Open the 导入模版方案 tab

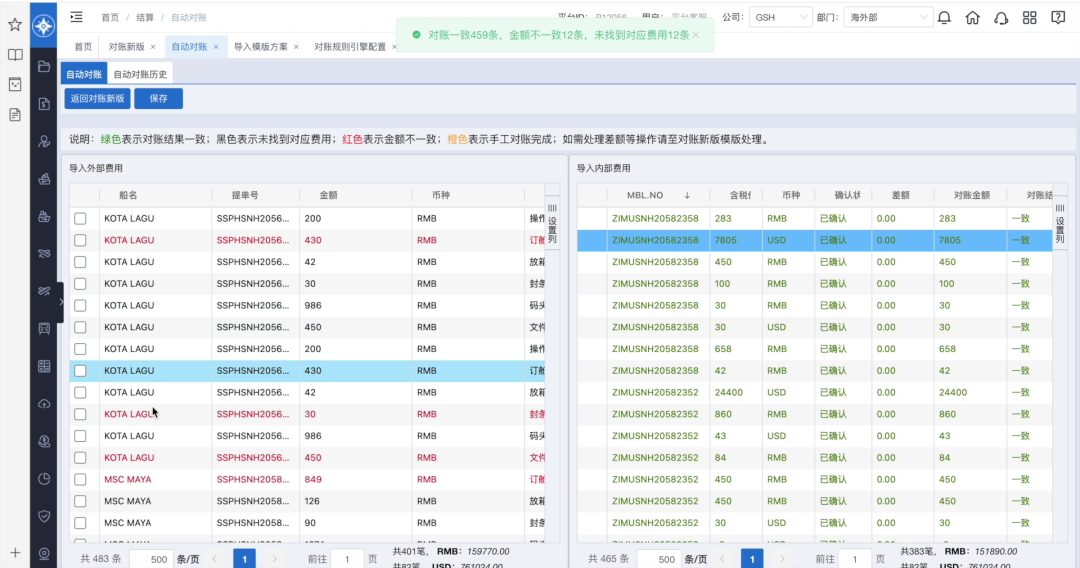tap(260, 47)
